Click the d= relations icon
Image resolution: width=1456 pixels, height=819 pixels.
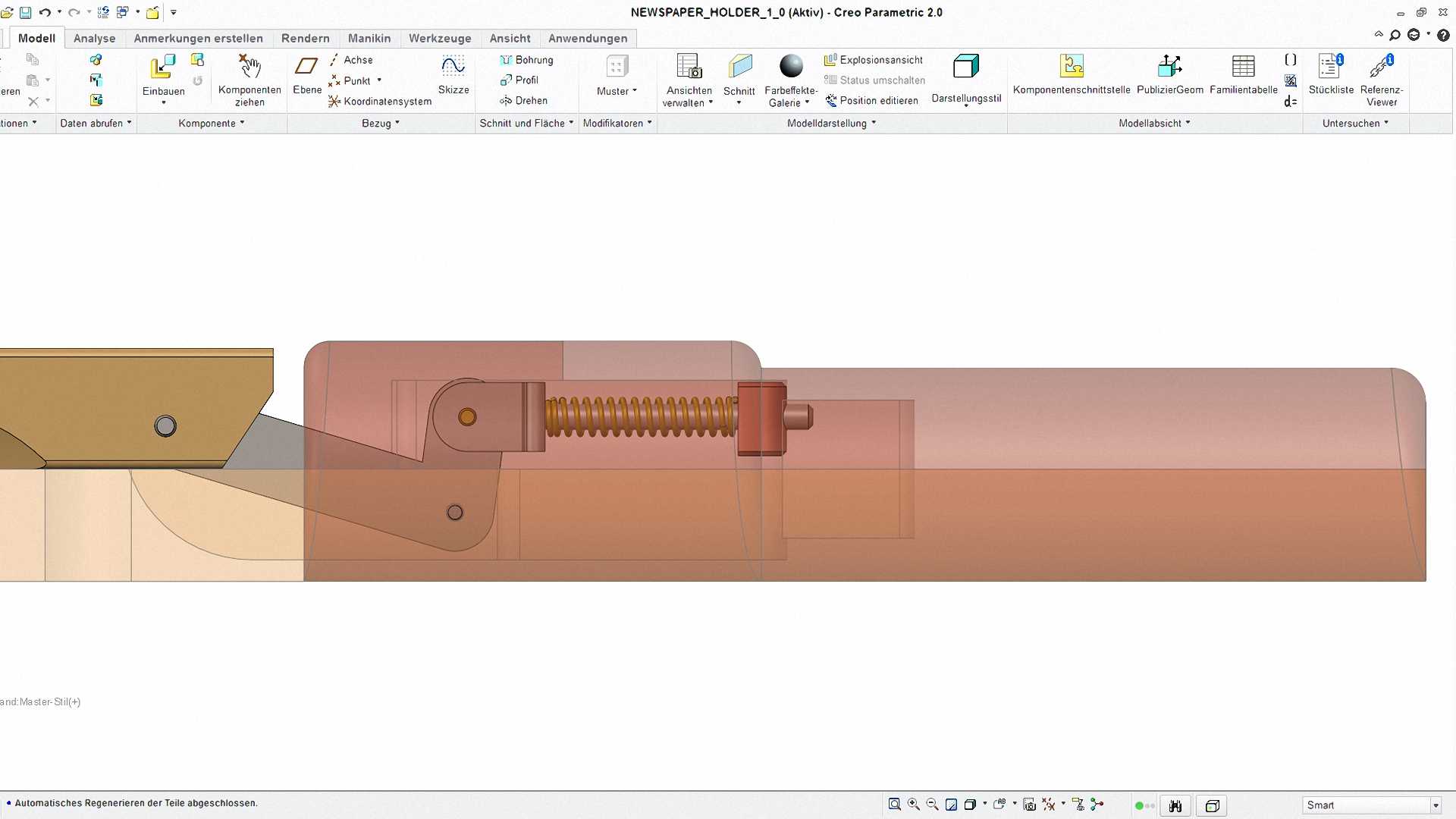coord(1290,101)
